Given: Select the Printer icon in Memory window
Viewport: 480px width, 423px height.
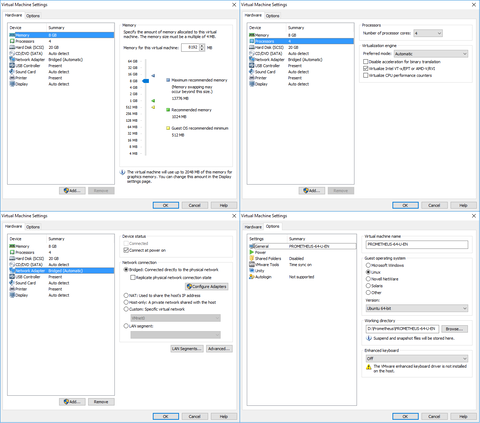Looking at the screenshot, I should [x=12, y=78].
